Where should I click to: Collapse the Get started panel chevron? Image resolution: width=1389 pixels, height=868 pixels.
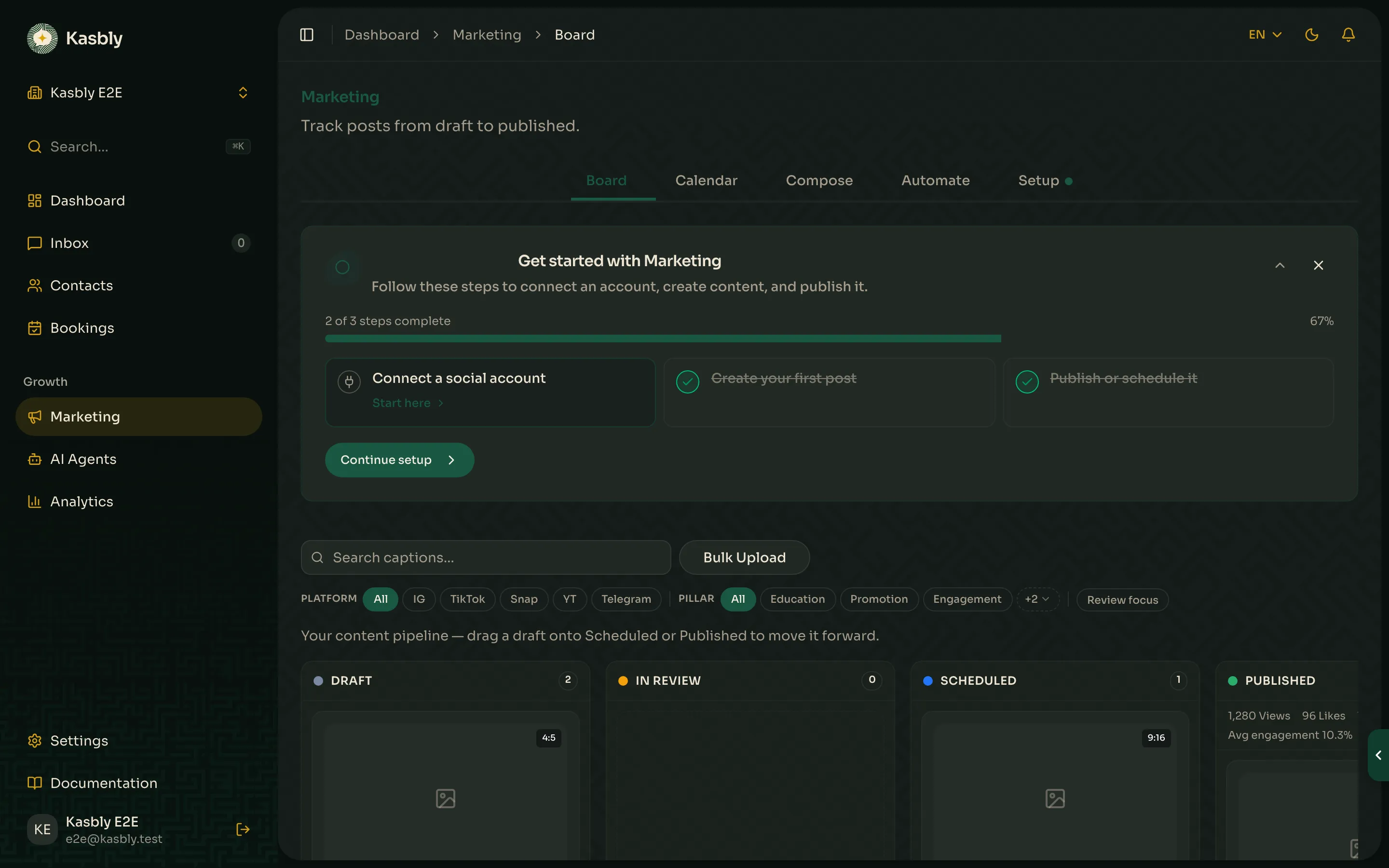pyautogui.click(x=1280, y=265)
